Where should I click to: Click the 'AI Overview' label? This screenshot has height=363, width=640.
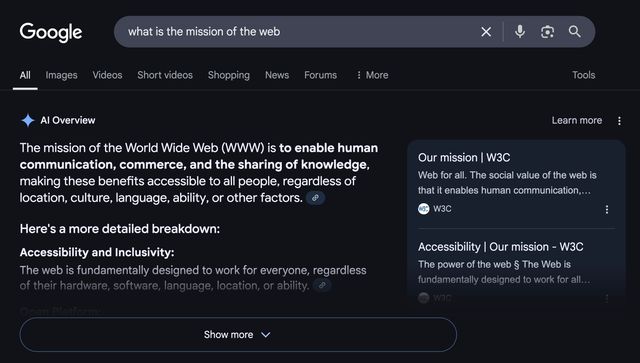pyautogui.click(x=68, y=120)
